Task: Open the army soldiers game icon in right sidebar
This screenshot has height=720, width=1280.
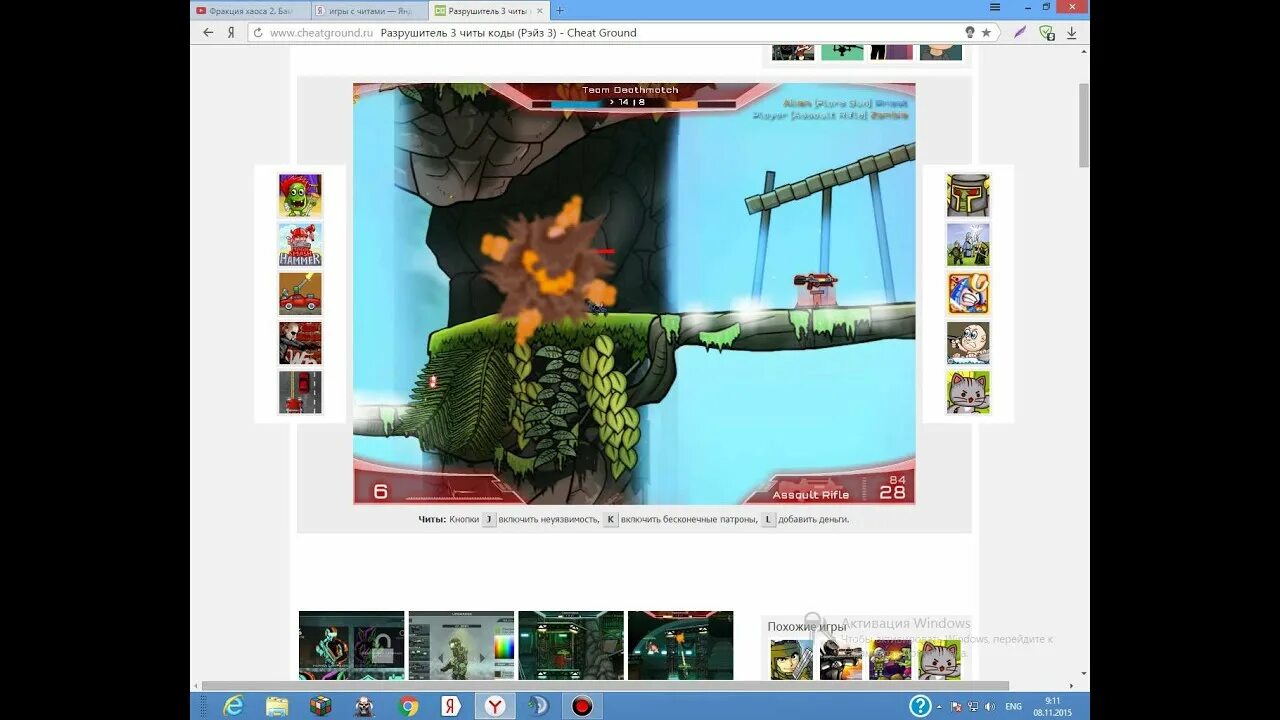Action: click(x=968, y=245)
